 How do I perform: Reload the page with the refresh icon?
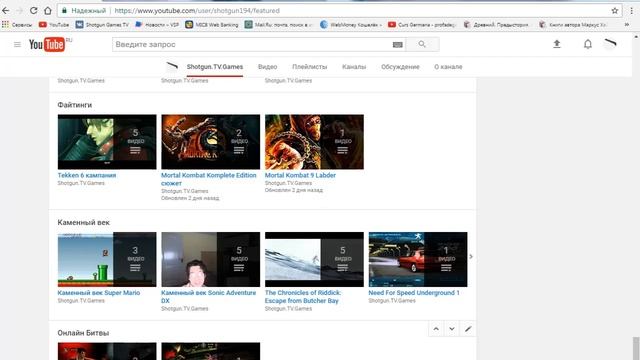click(x=33, y=11)
